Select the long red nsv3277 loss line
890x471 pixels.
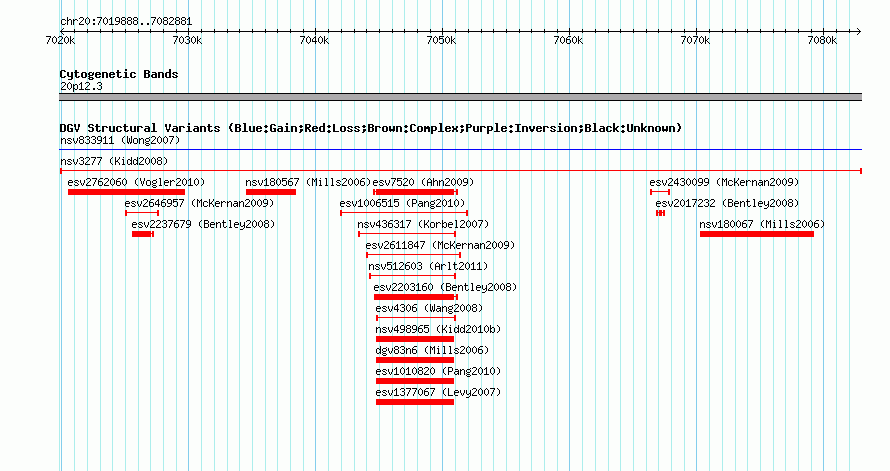[x=460, y=171]
